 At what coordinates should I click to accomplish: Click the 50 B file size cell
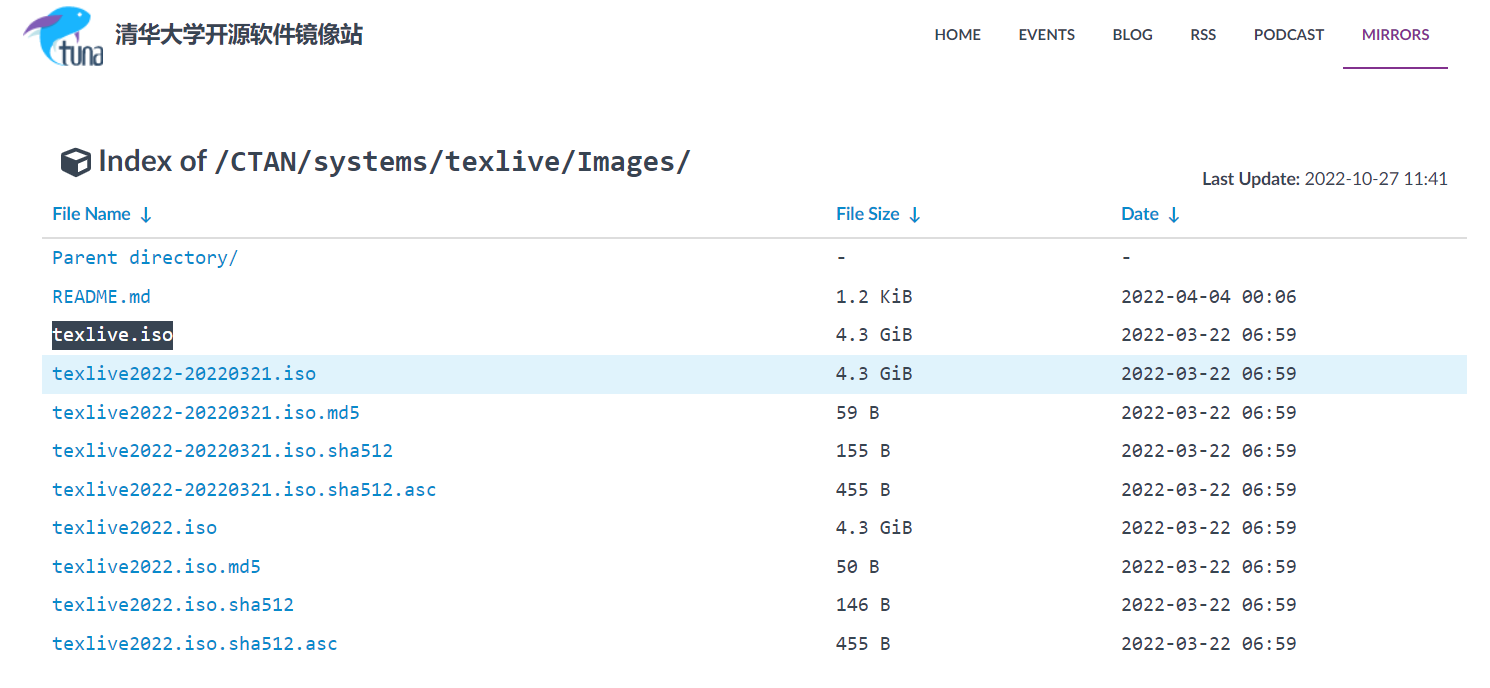(857, 567)
